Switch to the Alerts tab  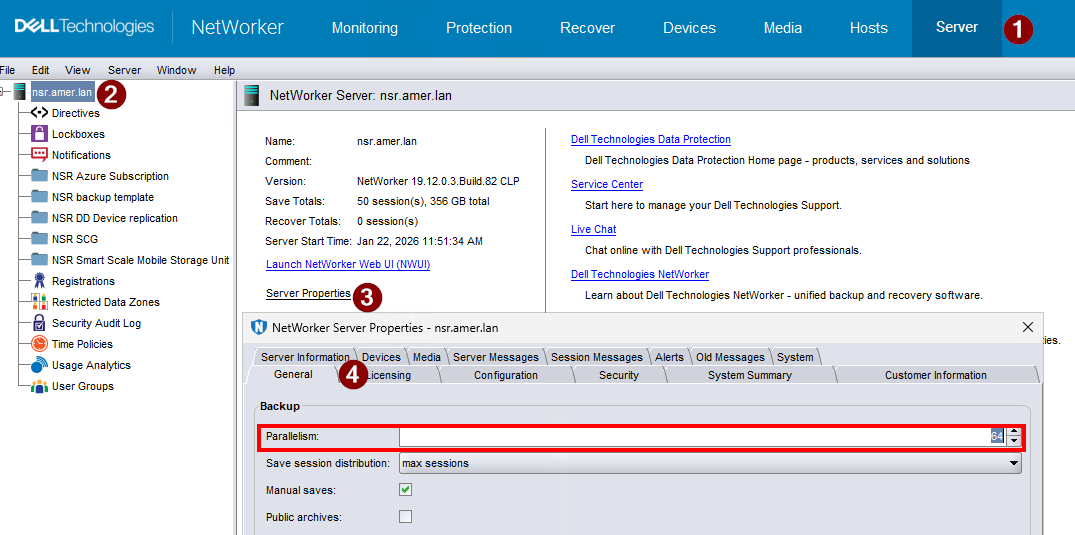(669, 357)
